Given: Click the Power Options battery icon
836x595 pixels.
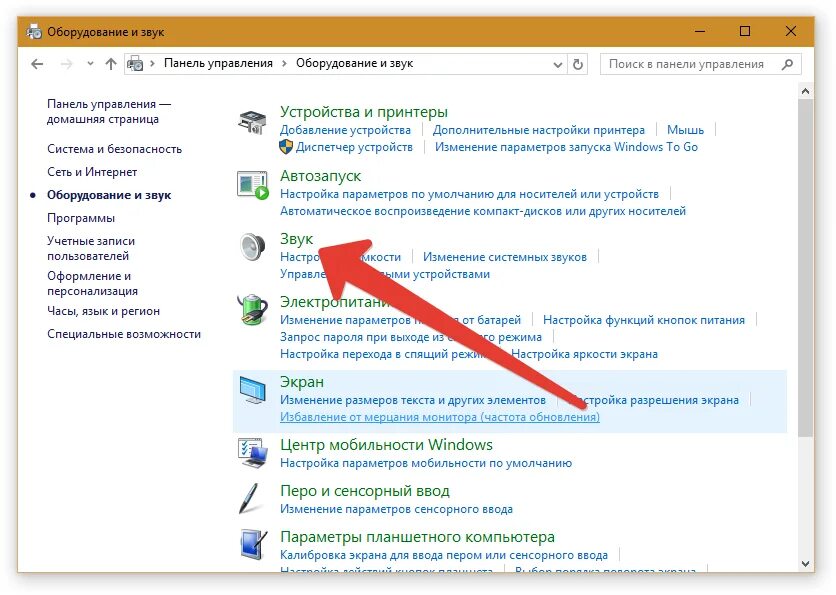Looking at the screenshot, I should tap(252, 309).
